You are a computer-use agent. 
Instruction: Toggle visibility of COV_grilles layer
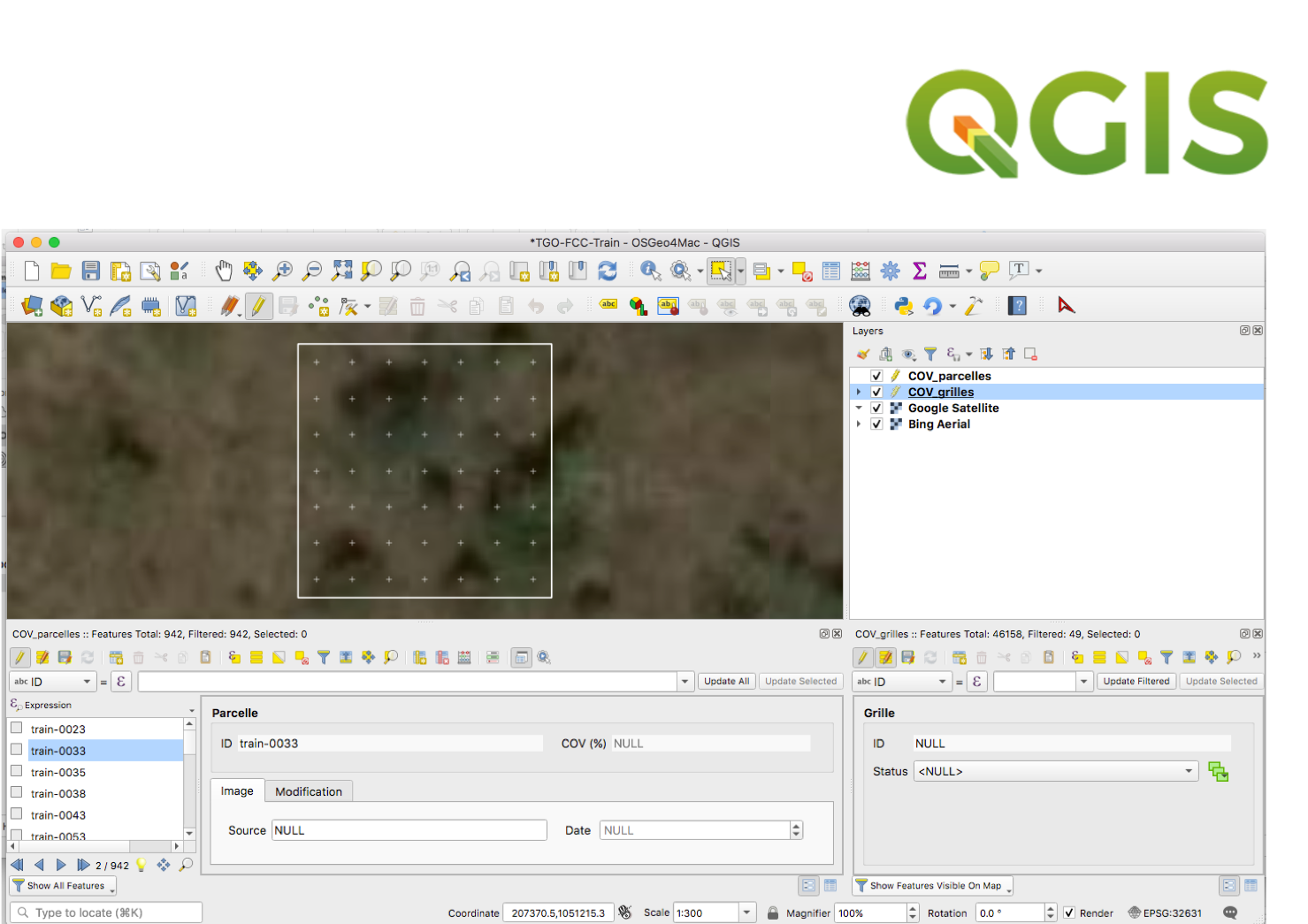[876, 392]
